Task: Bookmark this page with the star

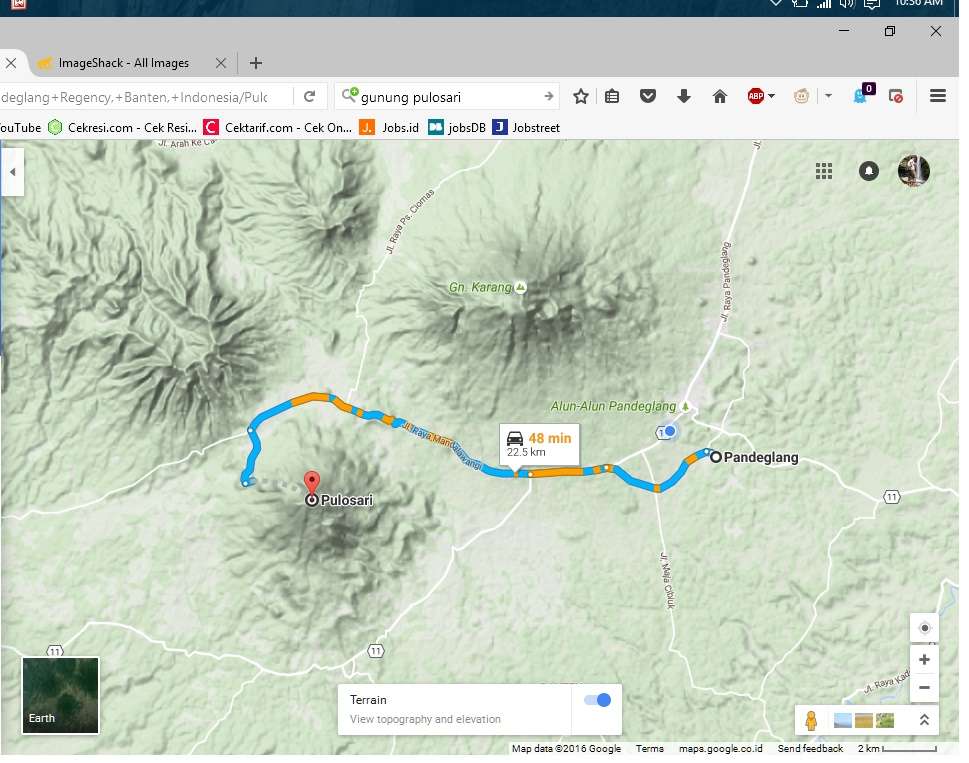Action: point(581,96)
